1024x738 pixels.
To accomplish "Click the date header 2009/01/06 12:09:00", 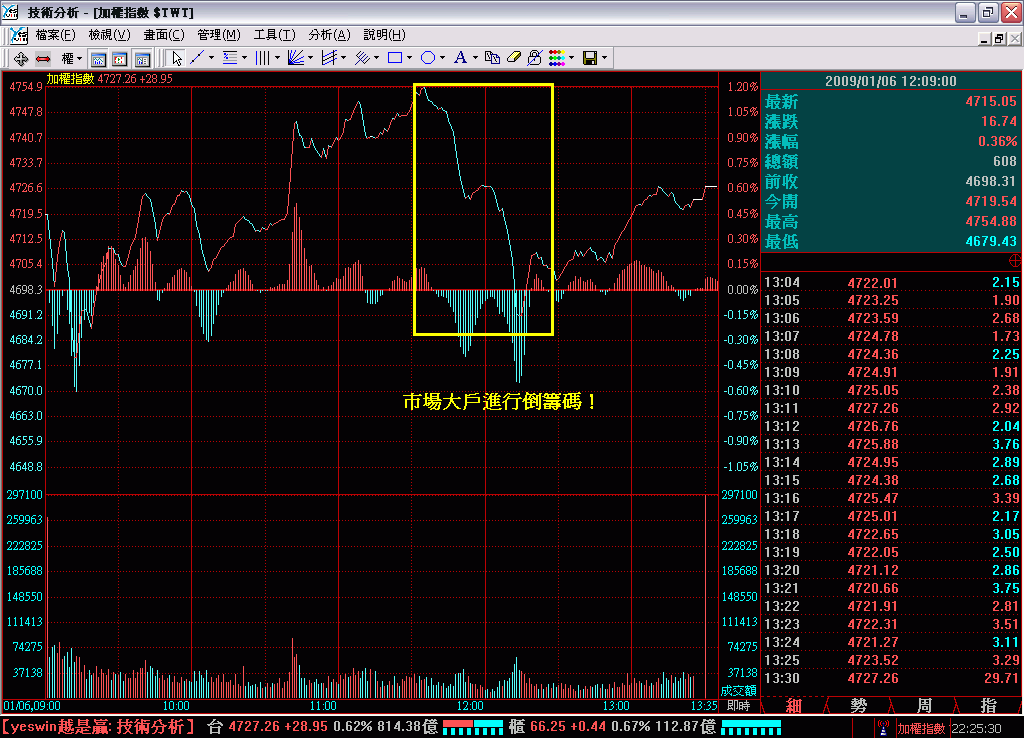I will tap(891, 81).
